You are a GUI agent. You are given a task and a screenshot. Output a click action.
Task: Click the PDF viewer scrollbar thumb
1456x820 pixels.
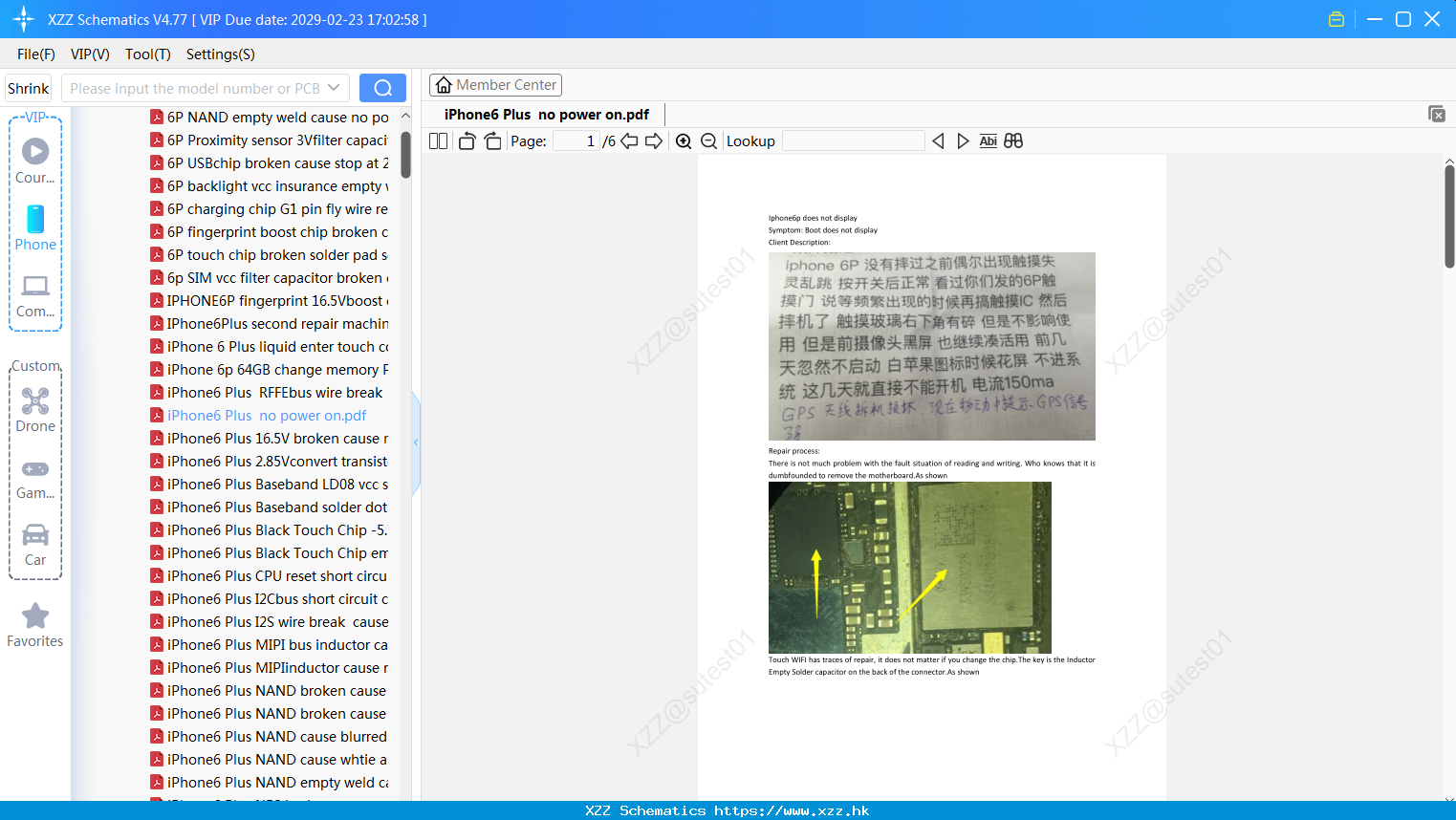[1449, 217]
